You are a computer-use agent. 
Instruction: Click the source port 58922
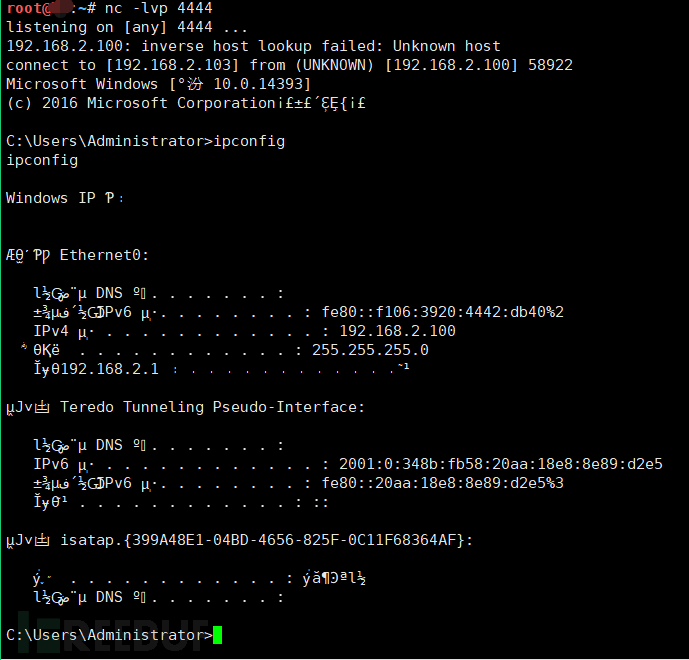coord(550,65)
